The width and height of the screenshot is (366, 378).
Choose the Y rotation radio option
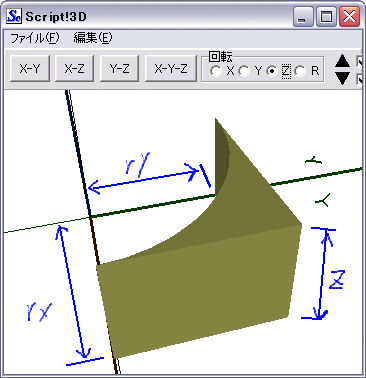(244, 71)
